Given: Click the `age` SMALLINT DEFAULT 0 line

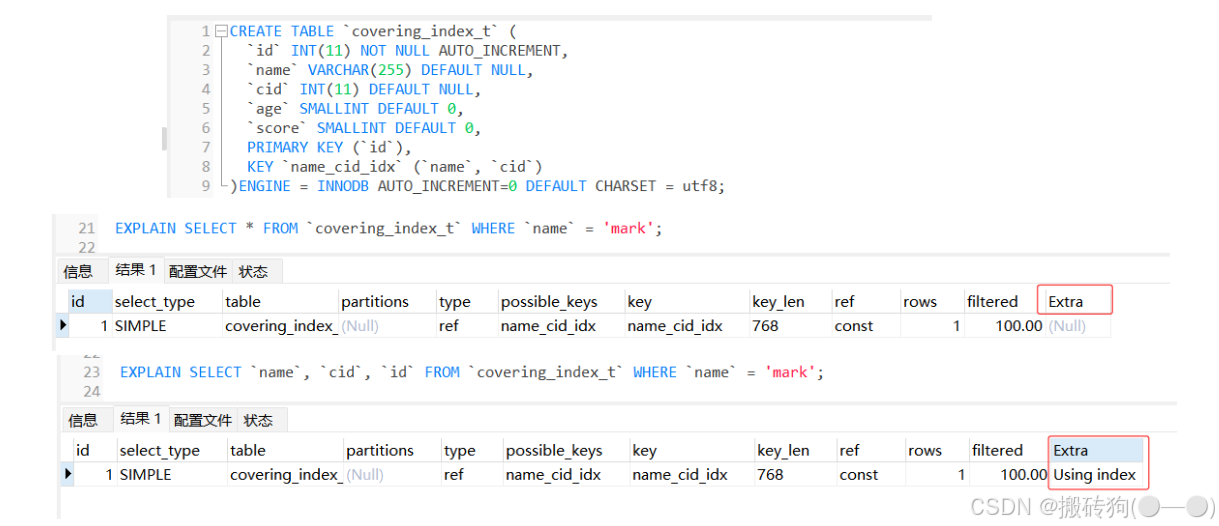Looking at the screenshot, I should (356, 108).
